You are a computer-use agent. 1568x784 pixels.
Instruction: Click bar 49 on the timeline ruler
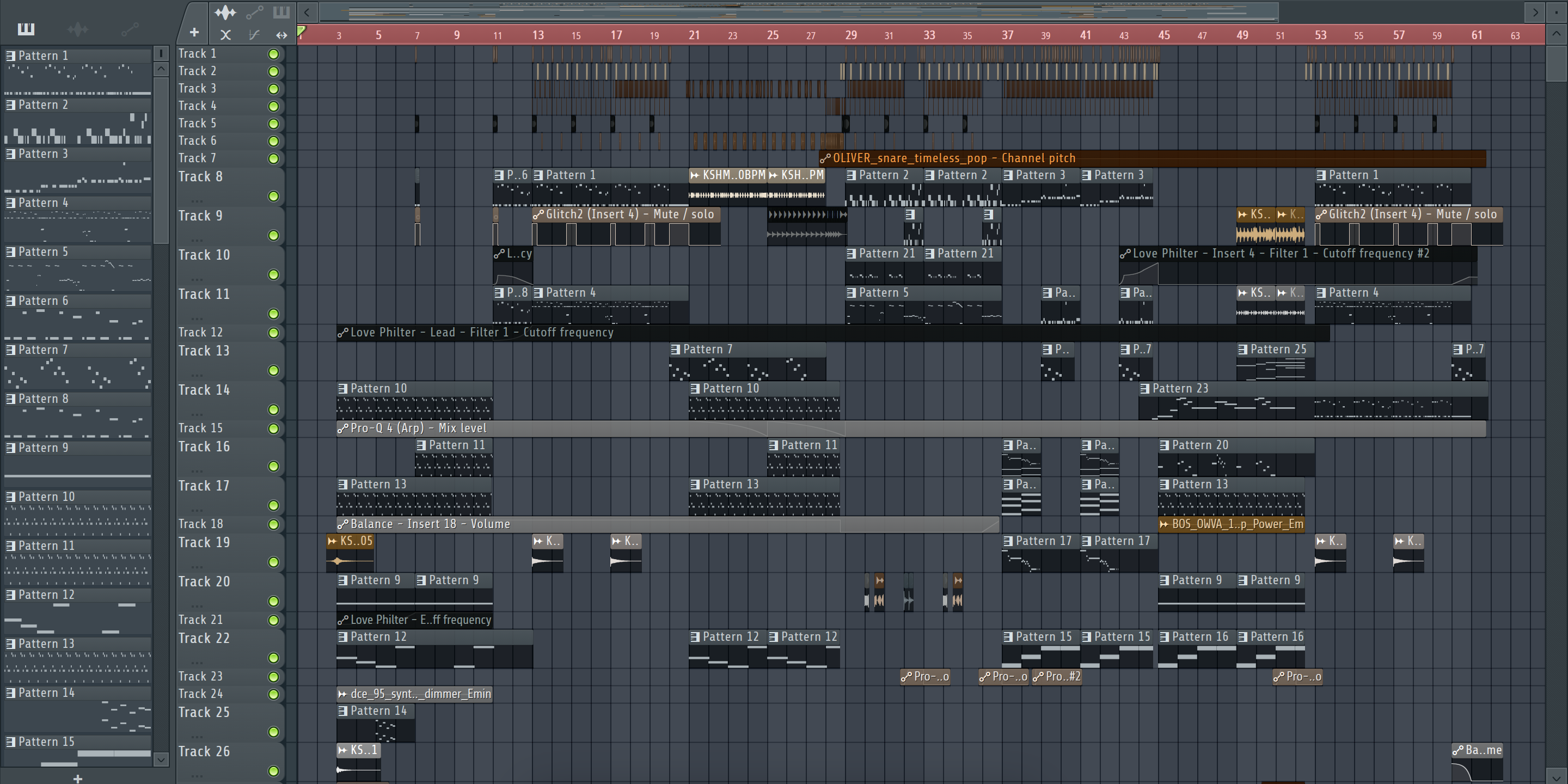(x=1242, y=35)
